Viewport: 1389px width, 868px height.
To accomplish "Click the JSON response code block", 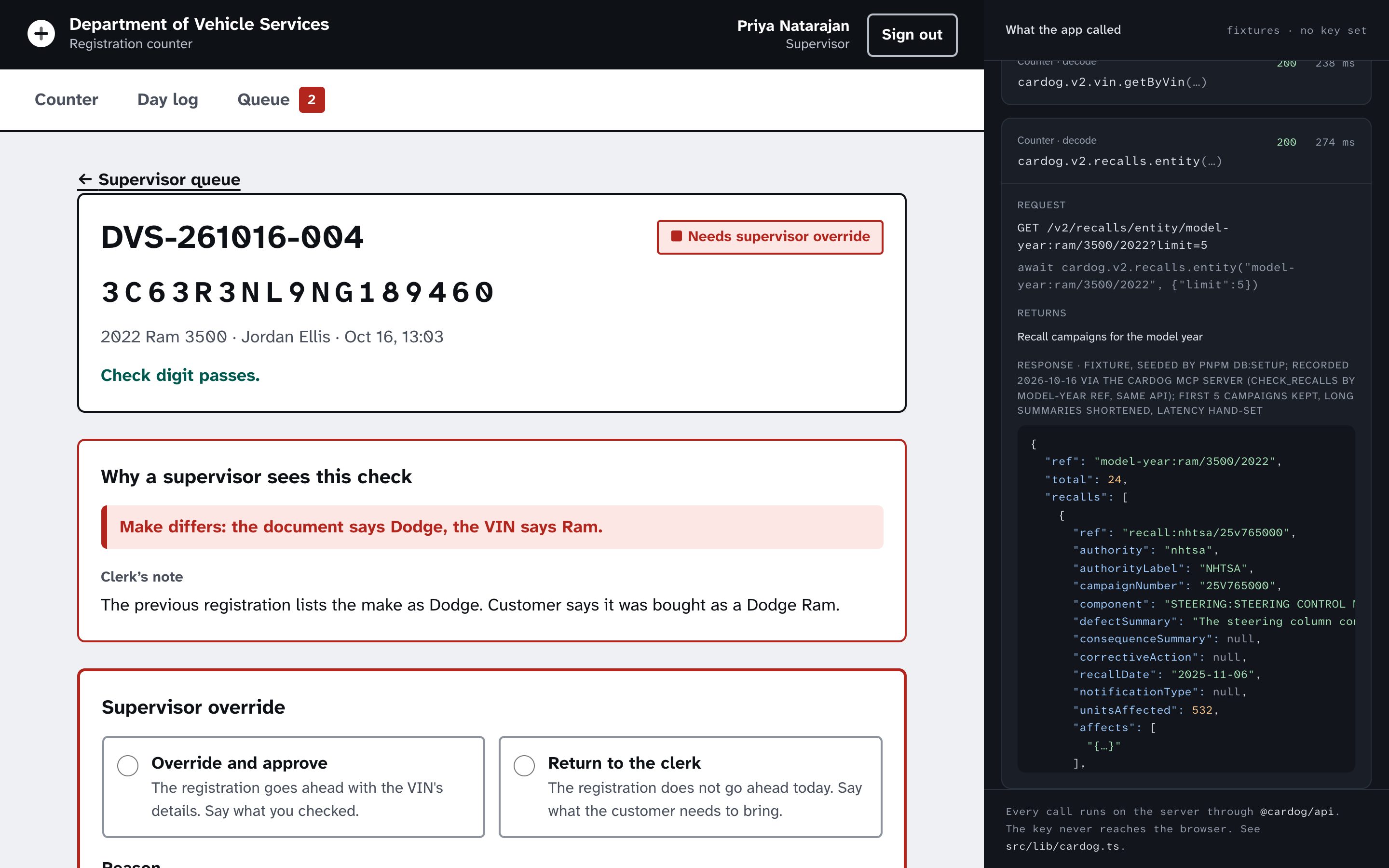I will tap(1186, 599).
